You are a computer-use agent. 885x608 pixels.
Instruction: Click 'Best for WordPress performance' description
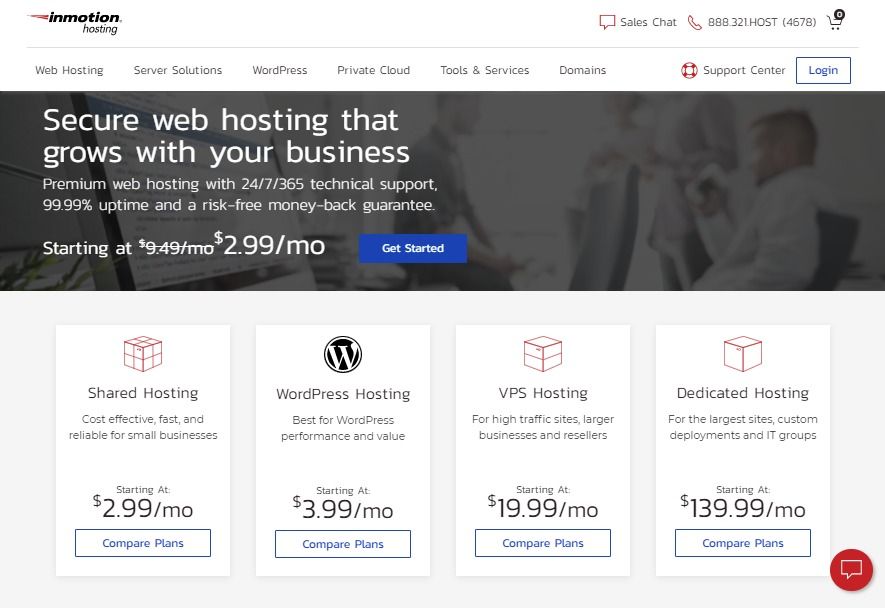[343, 428]
